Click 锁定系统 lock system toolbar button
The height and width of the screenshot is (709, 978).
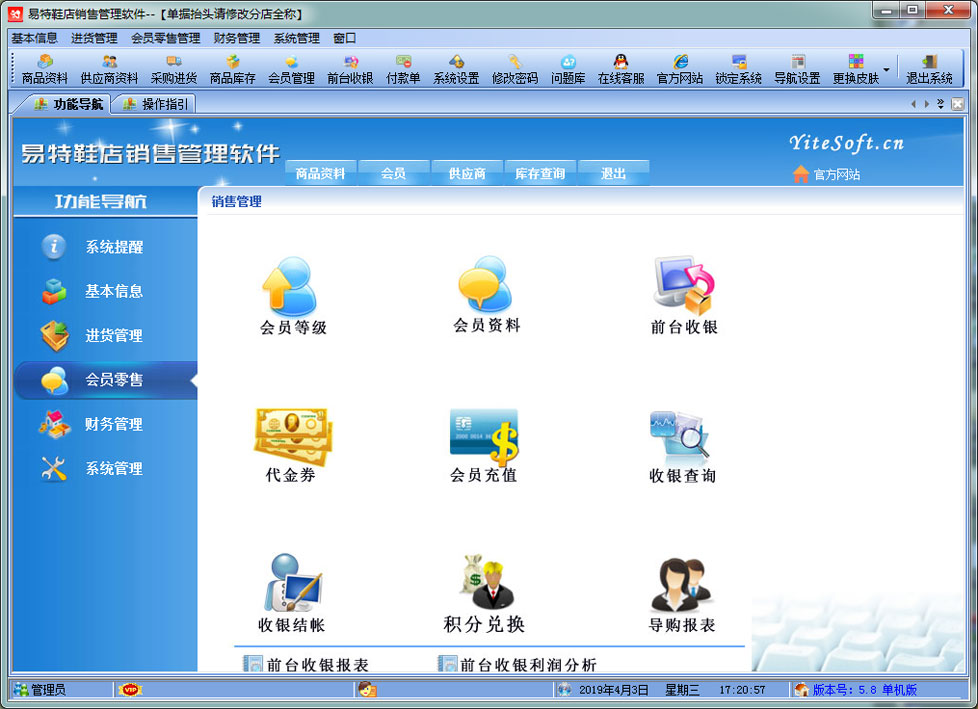738,69
